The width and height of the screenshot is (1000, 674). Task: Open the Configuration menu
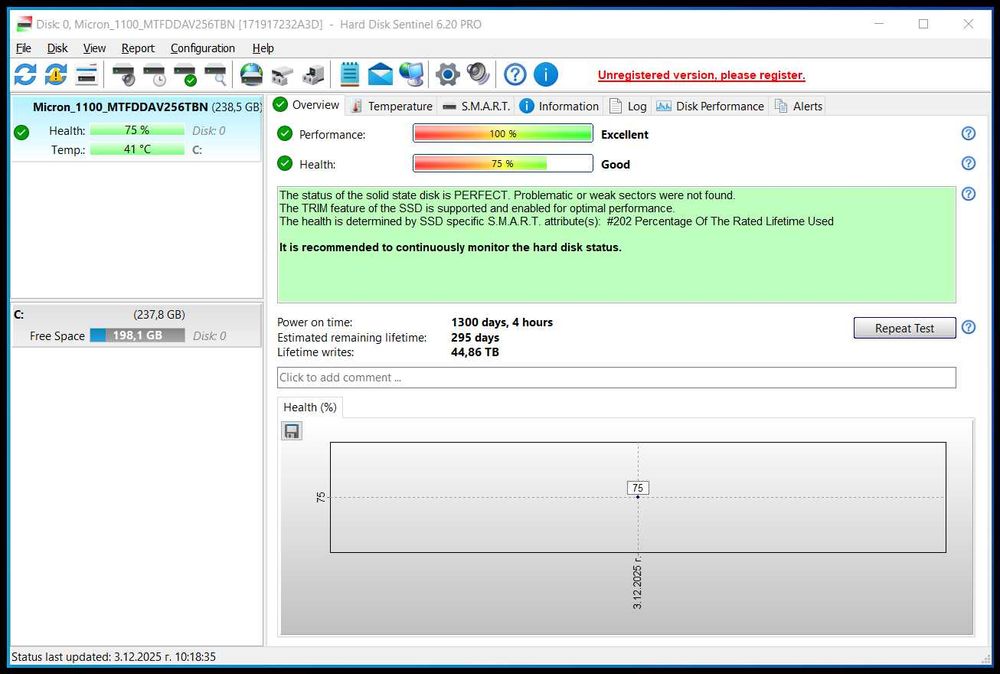pyautogui.click(x=203, y=48)
